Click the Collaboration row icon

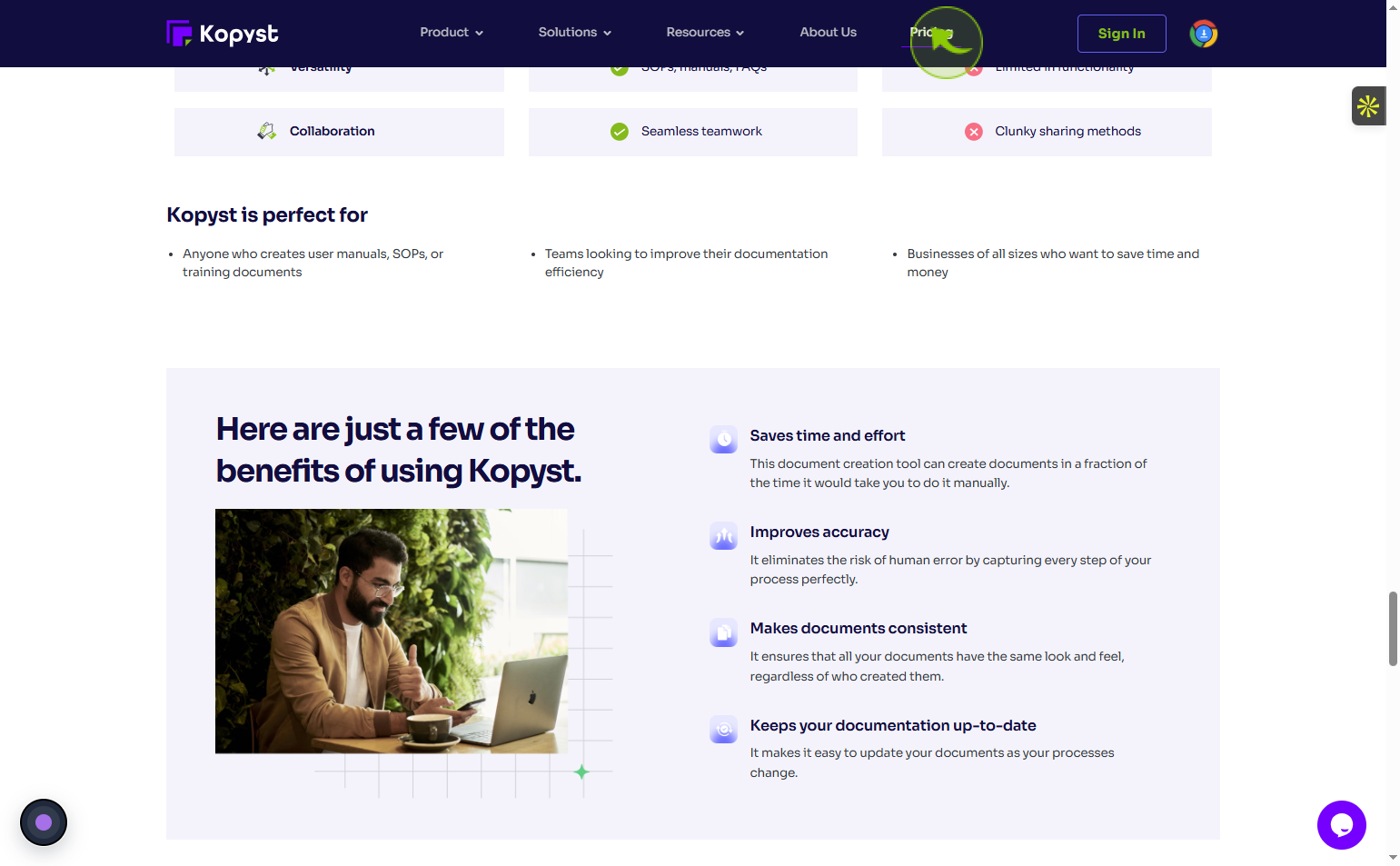click(x=266, y=132)
